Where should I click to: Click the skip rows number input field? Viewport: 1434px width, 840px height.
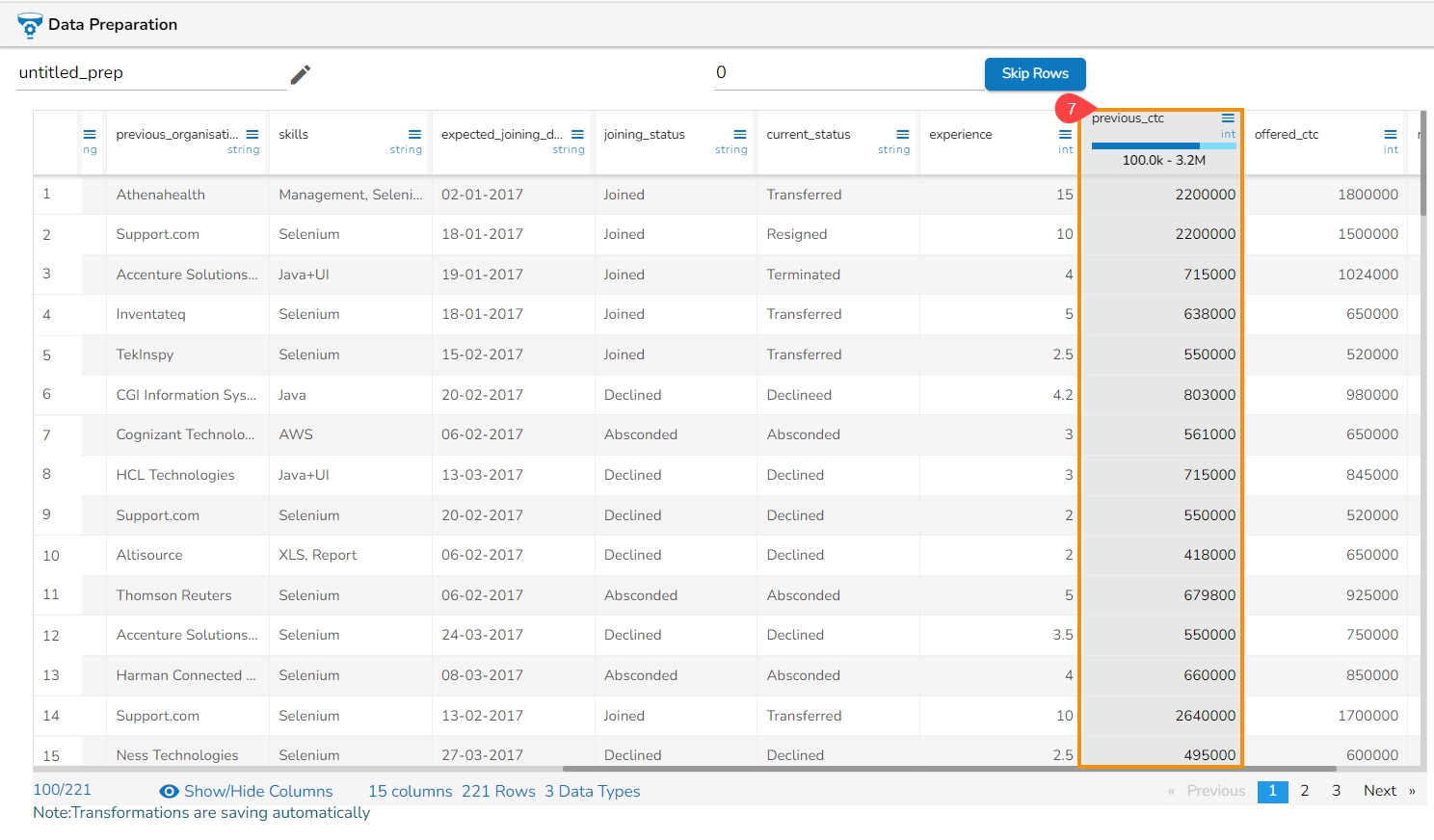[848, 73]
